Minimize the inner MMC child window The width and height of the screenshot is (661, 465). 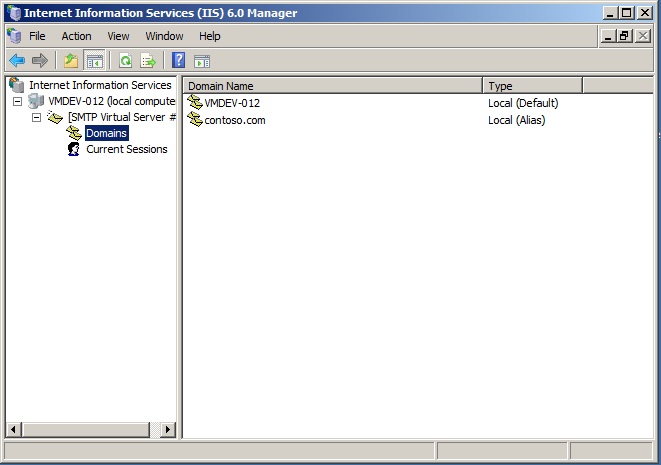coord(607,36)
